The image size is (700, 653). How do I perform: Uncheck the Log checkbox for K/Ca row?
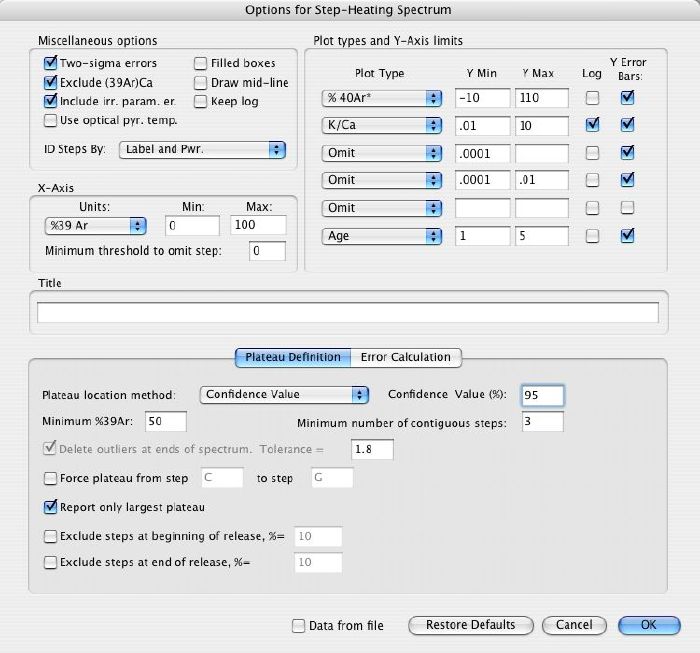click(x=592, y=125)
